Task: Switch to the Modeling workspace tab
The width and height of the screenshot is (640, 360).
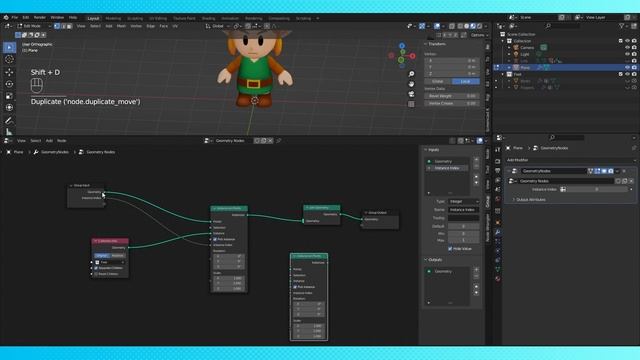Action: (113, 18)
